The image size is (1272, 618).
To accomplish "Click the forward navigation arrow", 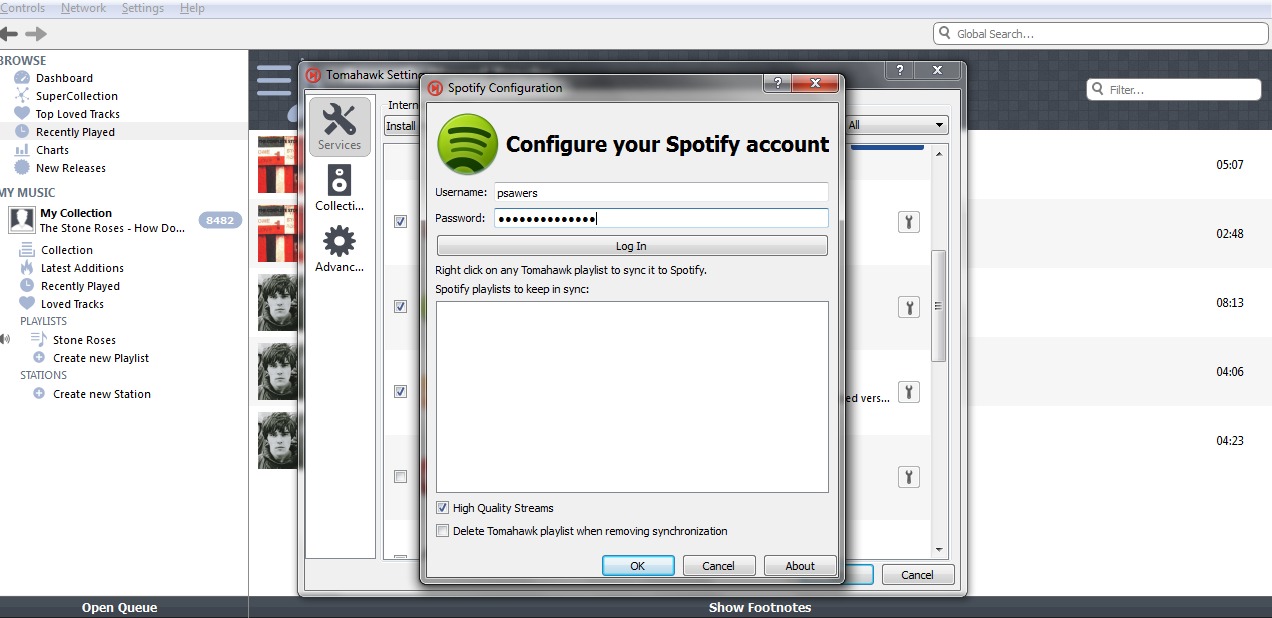I will pyautogui.click(x=36, y=33).
